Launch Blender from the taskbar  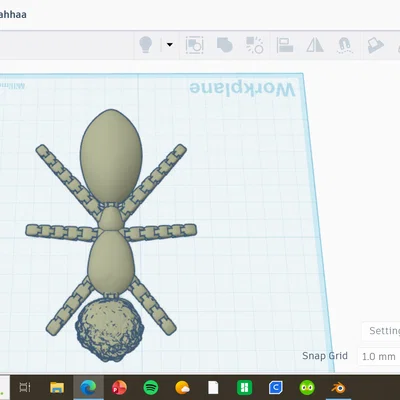(x=338, y=388)
